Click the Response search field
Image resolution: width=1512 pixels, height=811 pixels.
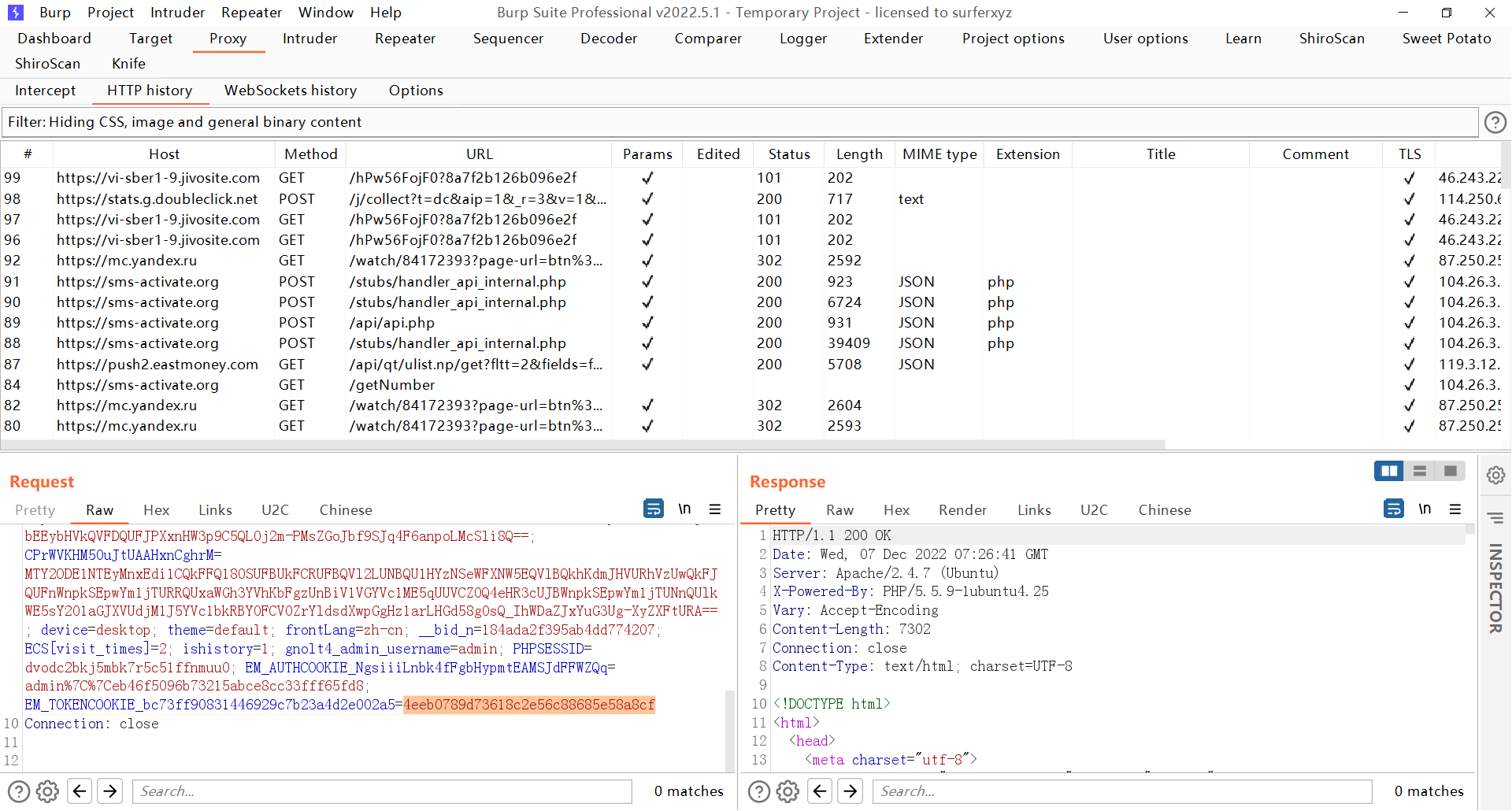point(1122,791)
